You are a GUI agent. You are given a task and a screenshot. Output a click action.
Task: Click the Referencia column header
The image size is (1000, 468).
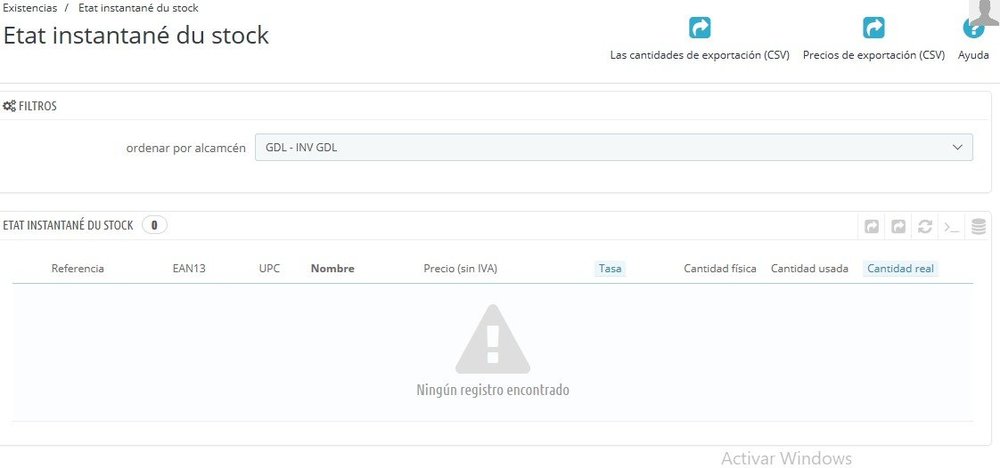78,268
